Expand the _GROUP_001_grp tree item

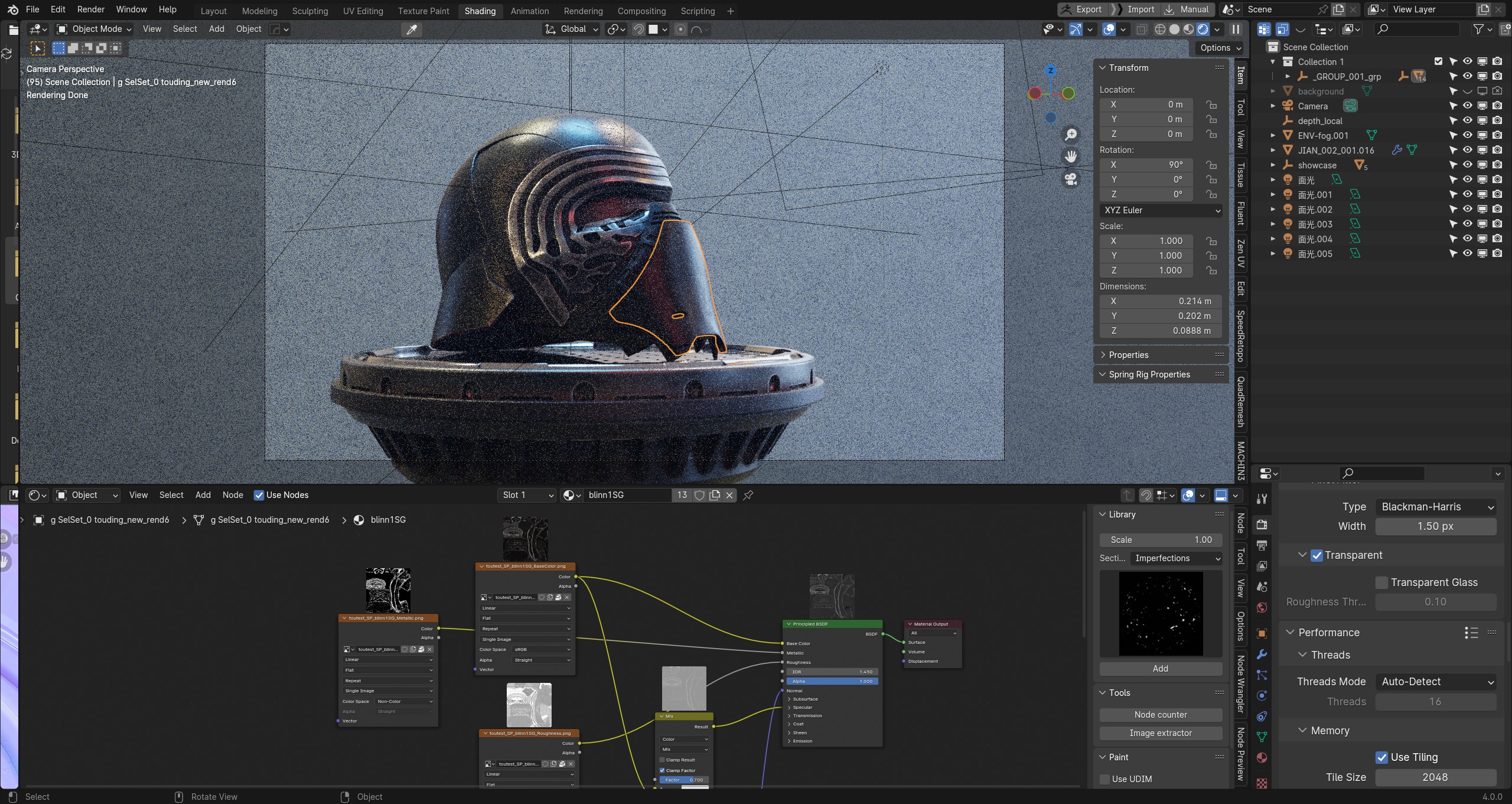click(1288, 76)
